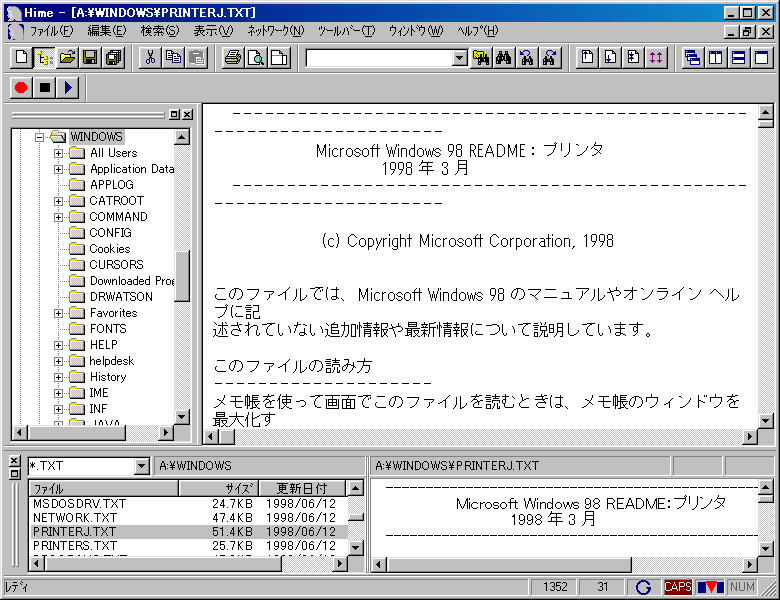Click the red triangle indicator in status bar

[x=710, y=587]
